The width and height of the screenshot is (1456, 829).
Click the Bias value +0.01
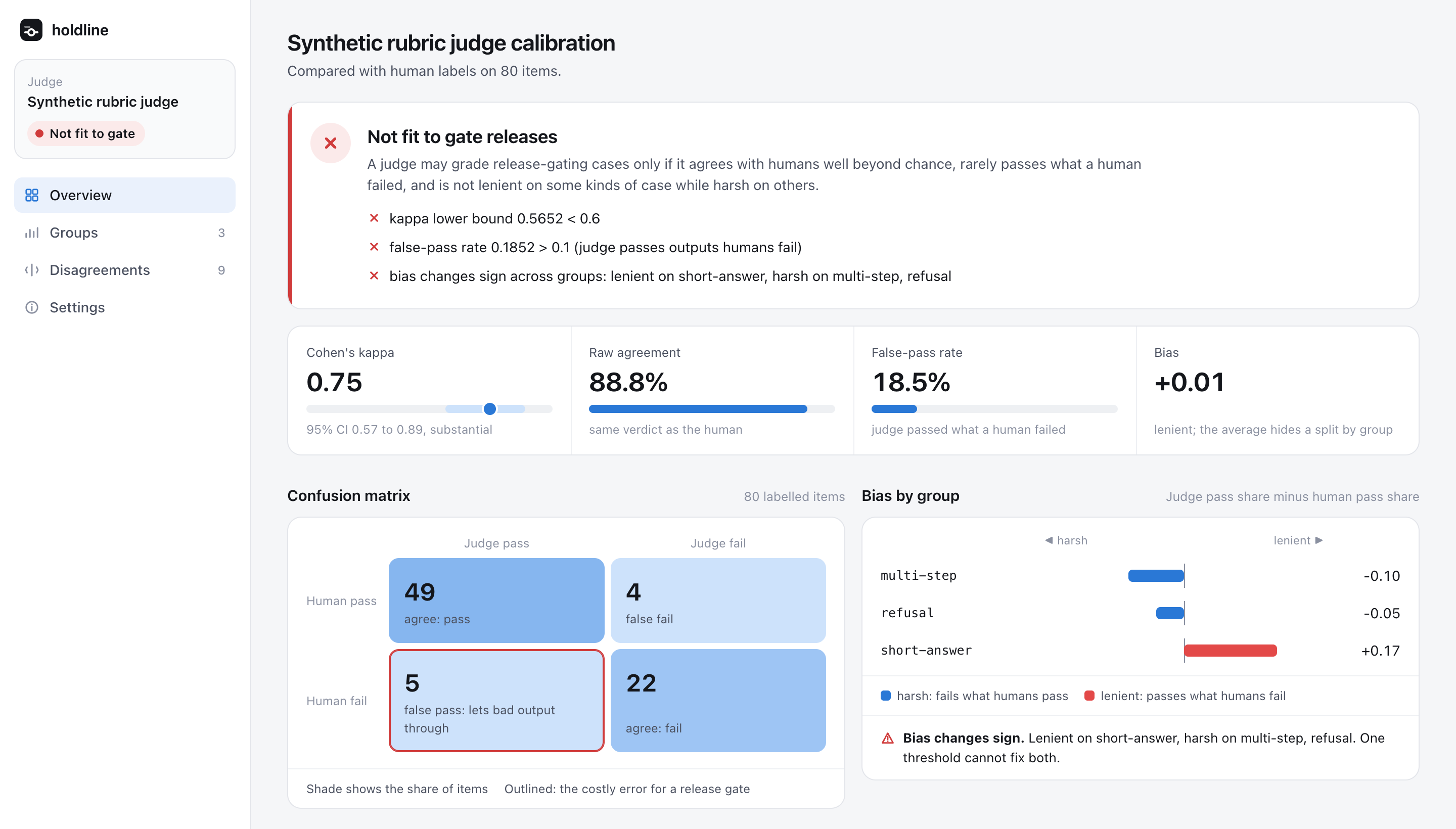click(1189, 382)
